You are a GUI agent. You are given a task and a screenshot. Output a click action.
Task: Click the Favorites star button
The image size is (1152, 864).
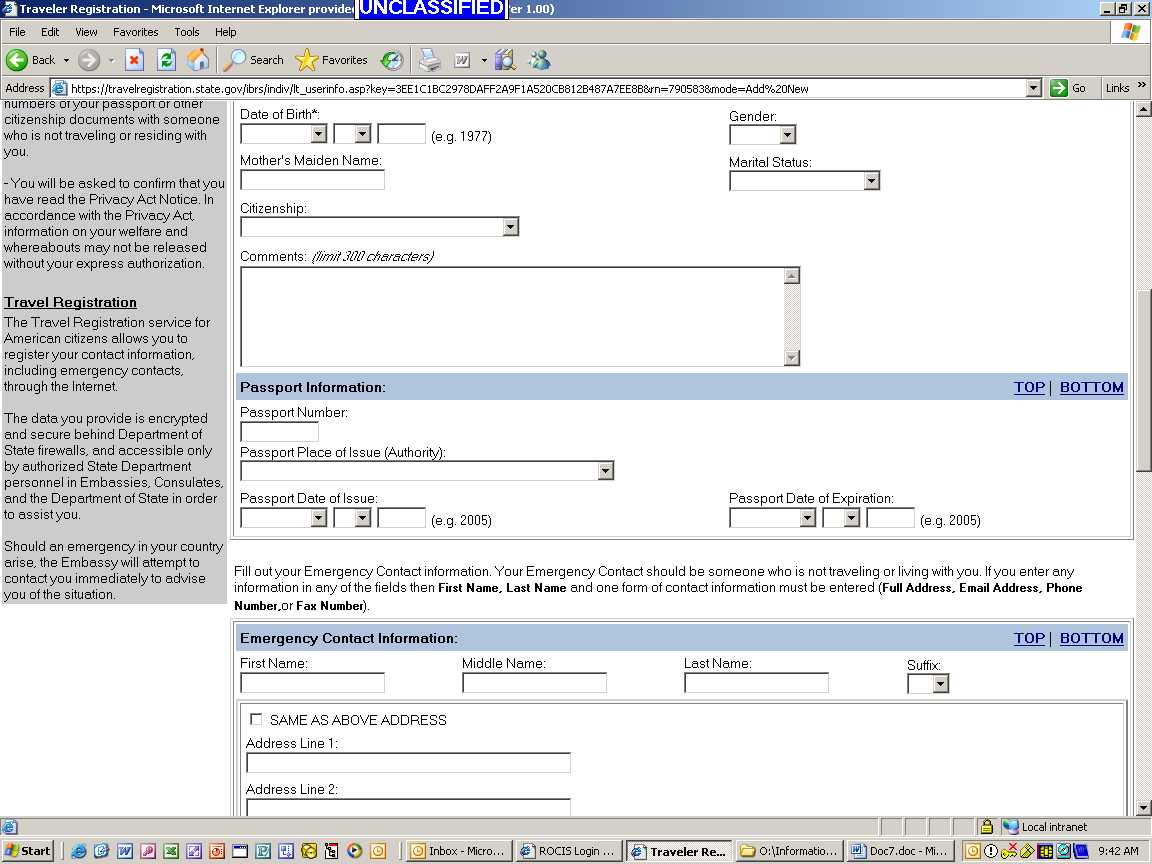point(332,60)
